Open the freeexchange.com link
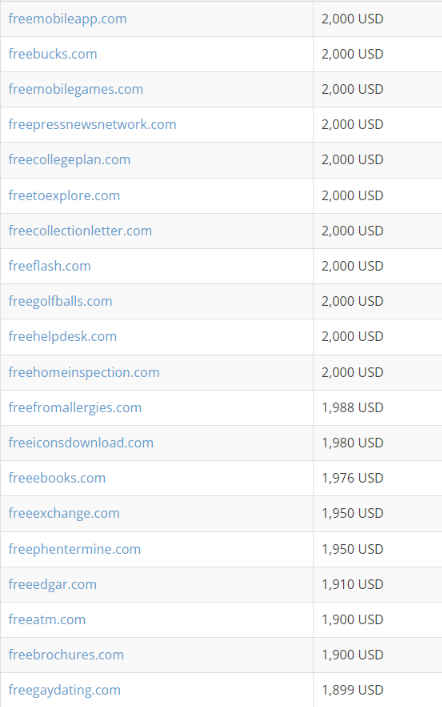This screenshot has height=707, width=442. (x=64, y=513)
